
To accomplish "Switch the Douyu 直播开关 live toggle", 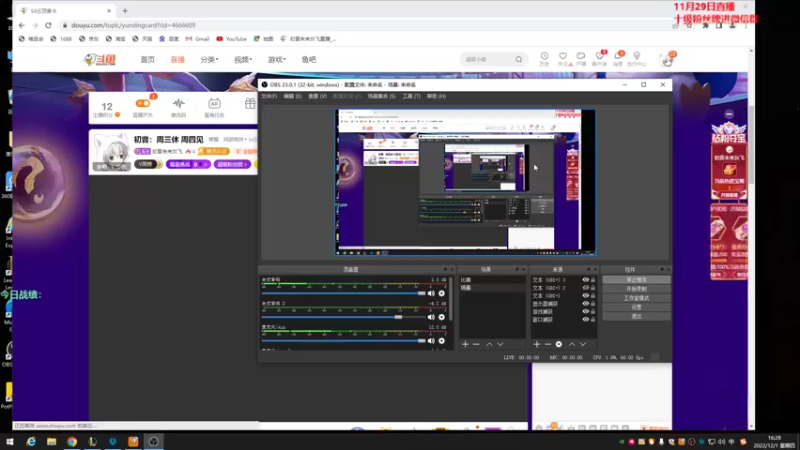I will [x=143, y=104].
